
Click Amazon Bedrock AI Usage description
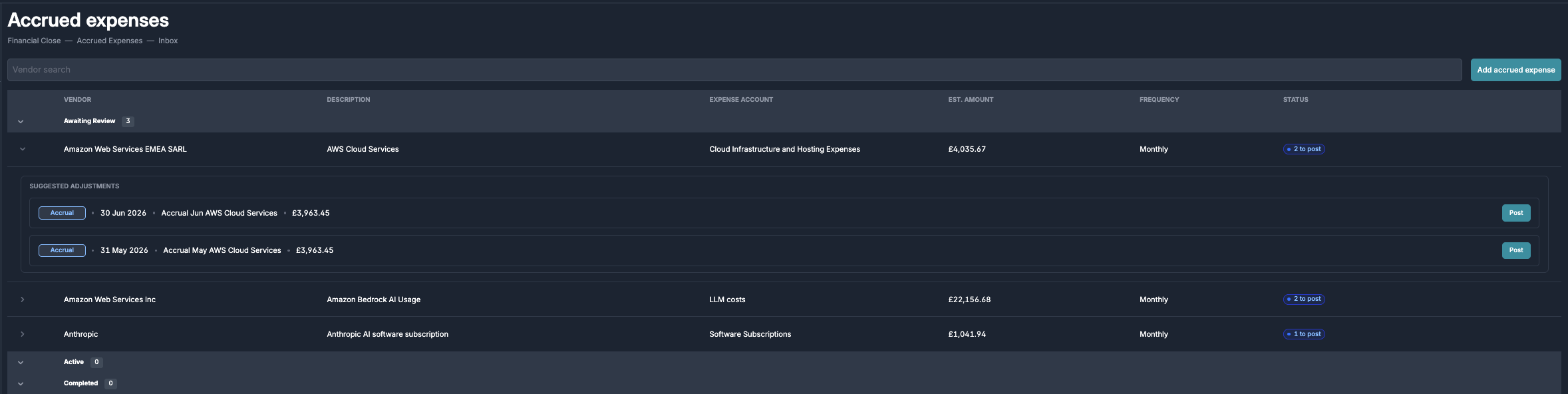point(373,299)
